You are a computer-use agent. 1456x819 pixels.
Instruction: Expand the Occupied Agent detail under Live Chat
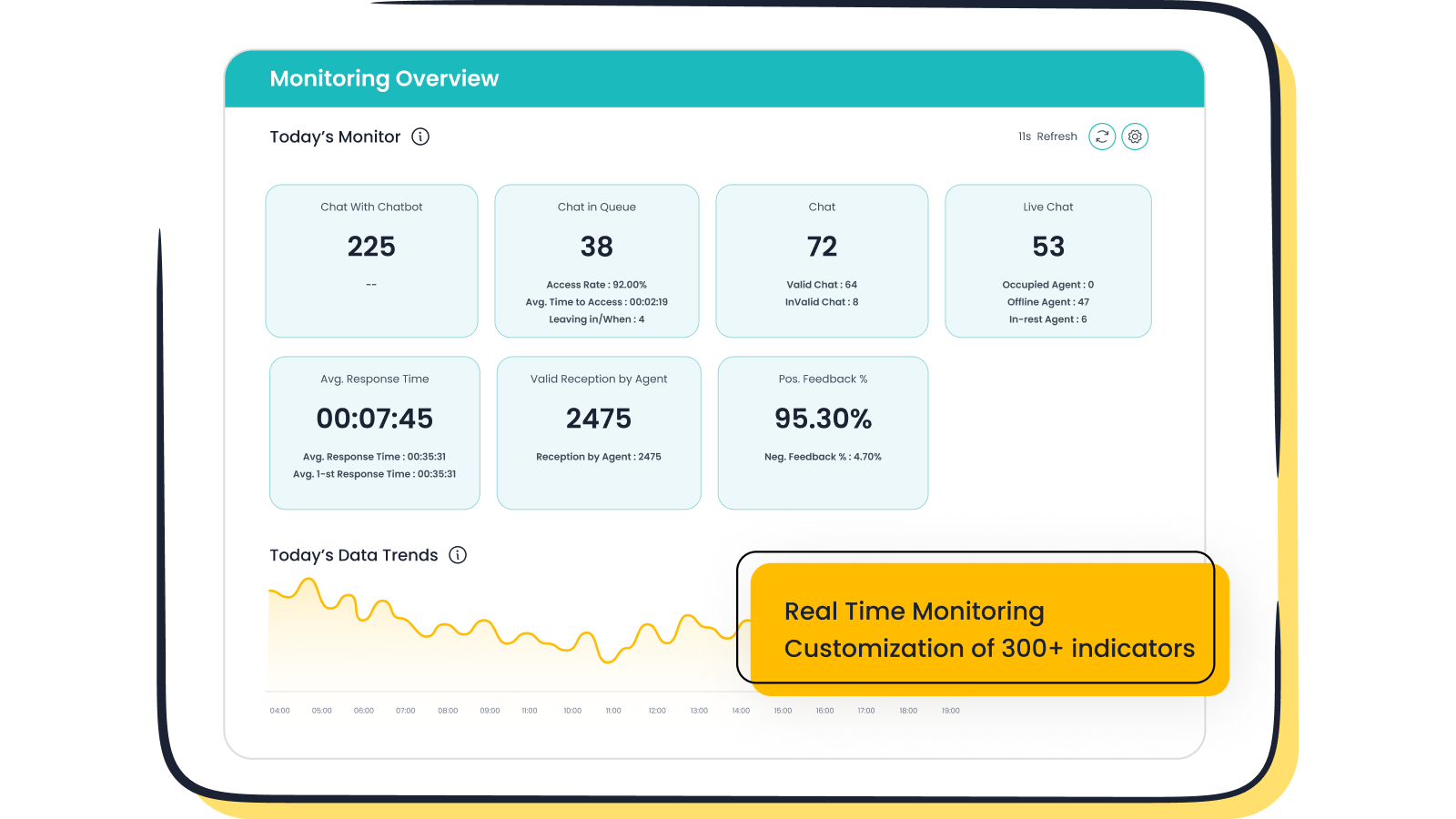[x=1047, y=284]
